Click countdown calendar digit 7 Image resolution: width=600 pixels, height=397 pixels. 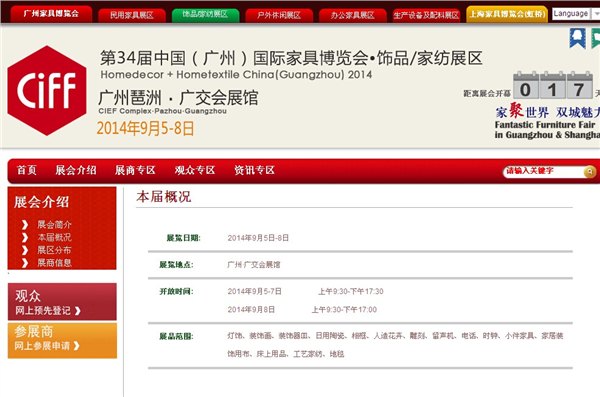[579, 86]
